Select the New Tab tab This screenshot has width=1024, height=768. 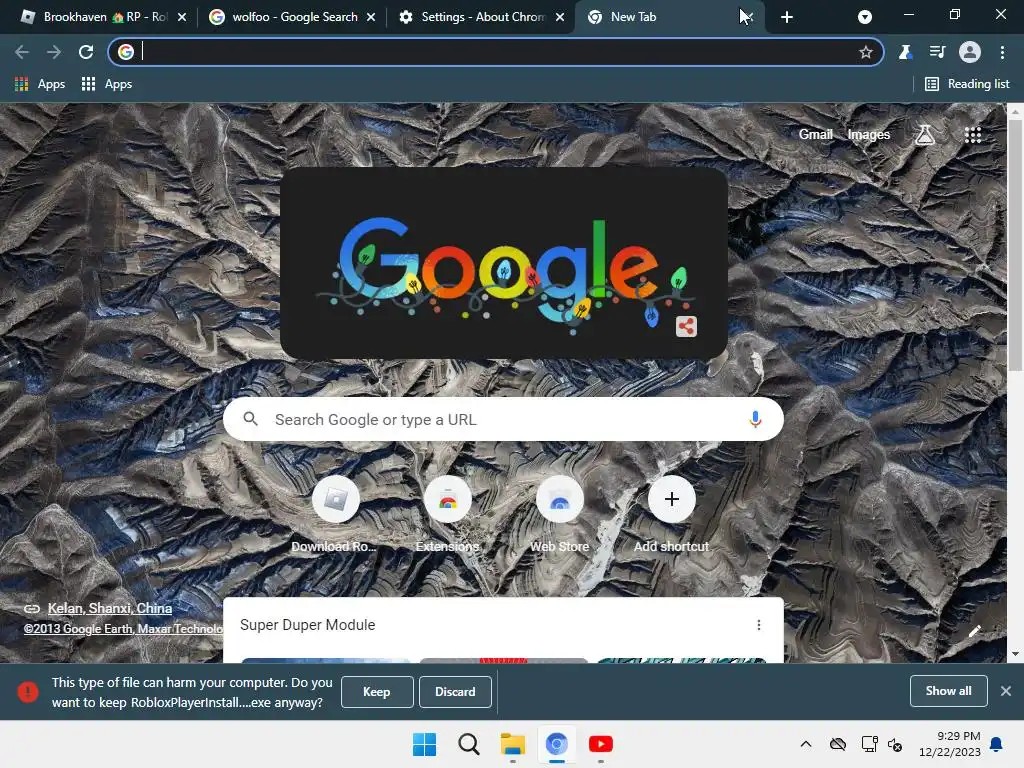(660, 17)
